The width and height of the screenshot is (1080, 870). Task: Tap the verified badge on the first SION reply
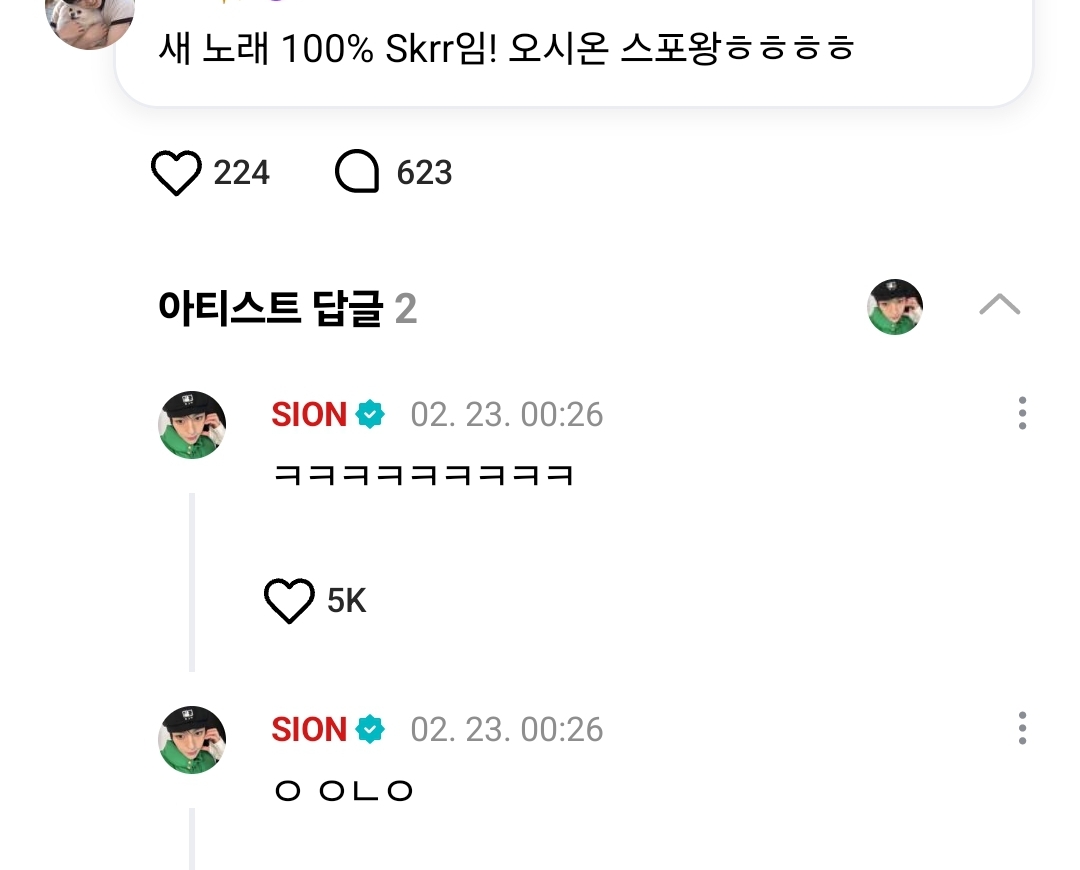point(371,414)
